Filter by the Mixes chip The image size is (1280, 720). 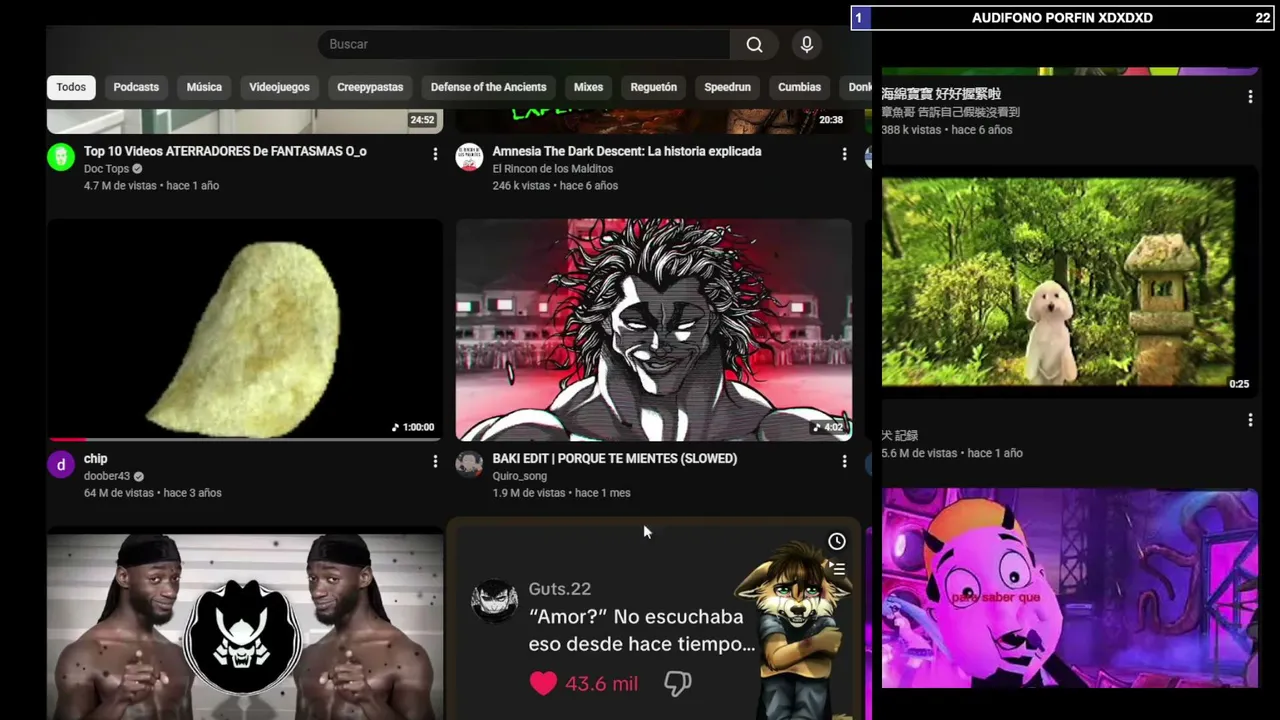(x=588, y=87)
